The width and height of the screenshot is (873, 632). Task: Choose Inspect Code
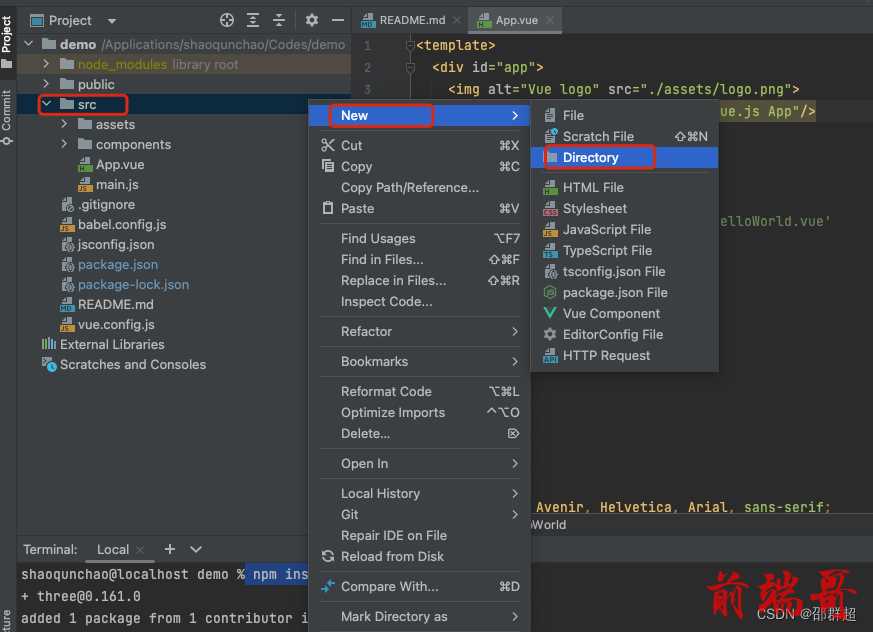point(419,302)
